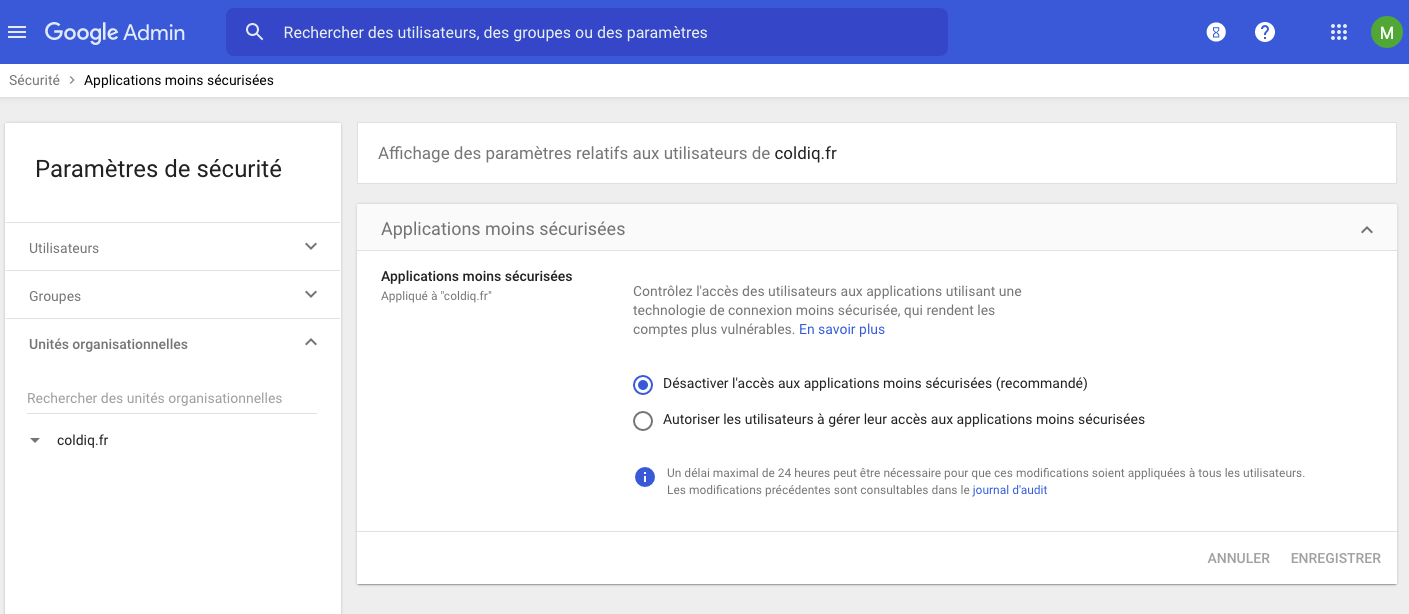Expand the Groupes section
1409x614 pixels.
[311, 295]
